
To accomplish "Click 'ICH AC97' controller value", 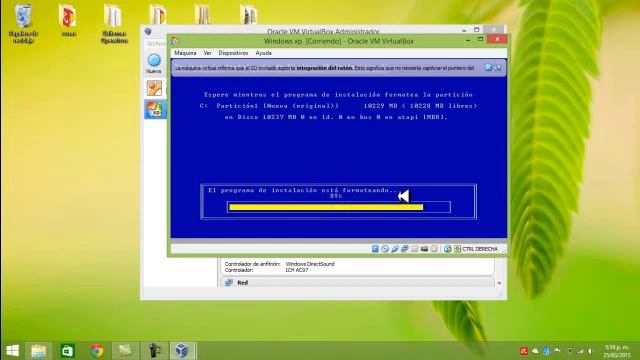I will coord(297,270).
